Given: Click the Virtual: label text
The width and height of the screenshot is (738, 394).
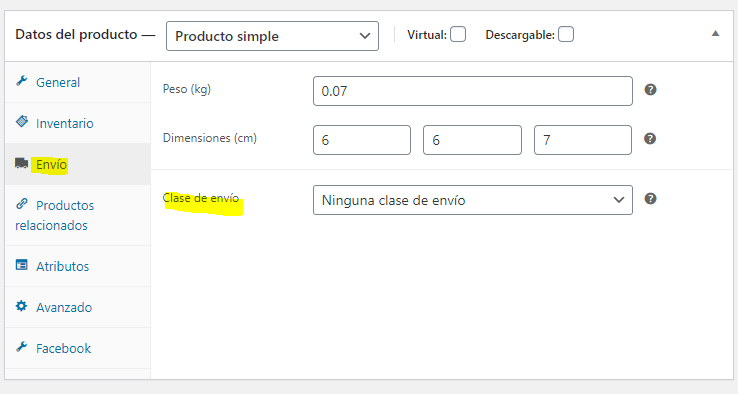Looking at the screenshot, I should tap(427, 35).
